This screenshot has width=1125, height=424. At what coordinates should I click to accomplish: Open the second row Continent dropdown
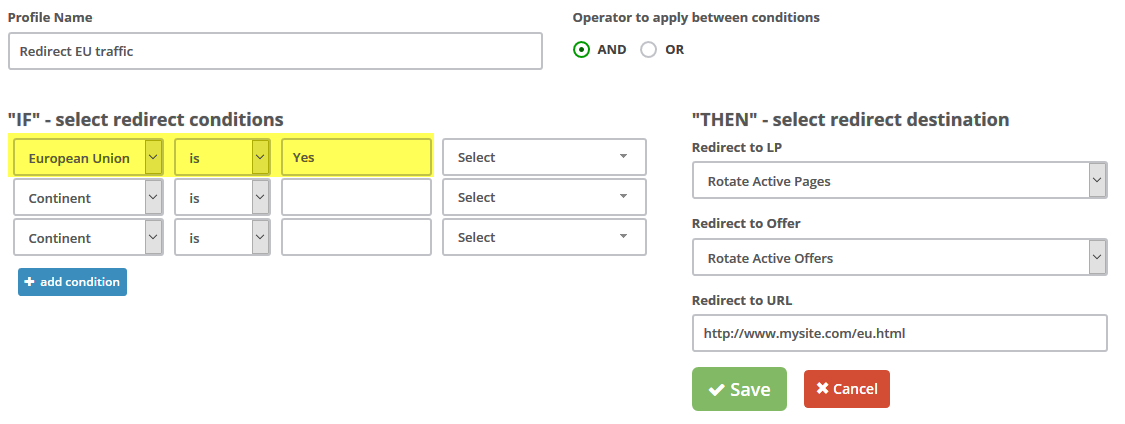88,198
